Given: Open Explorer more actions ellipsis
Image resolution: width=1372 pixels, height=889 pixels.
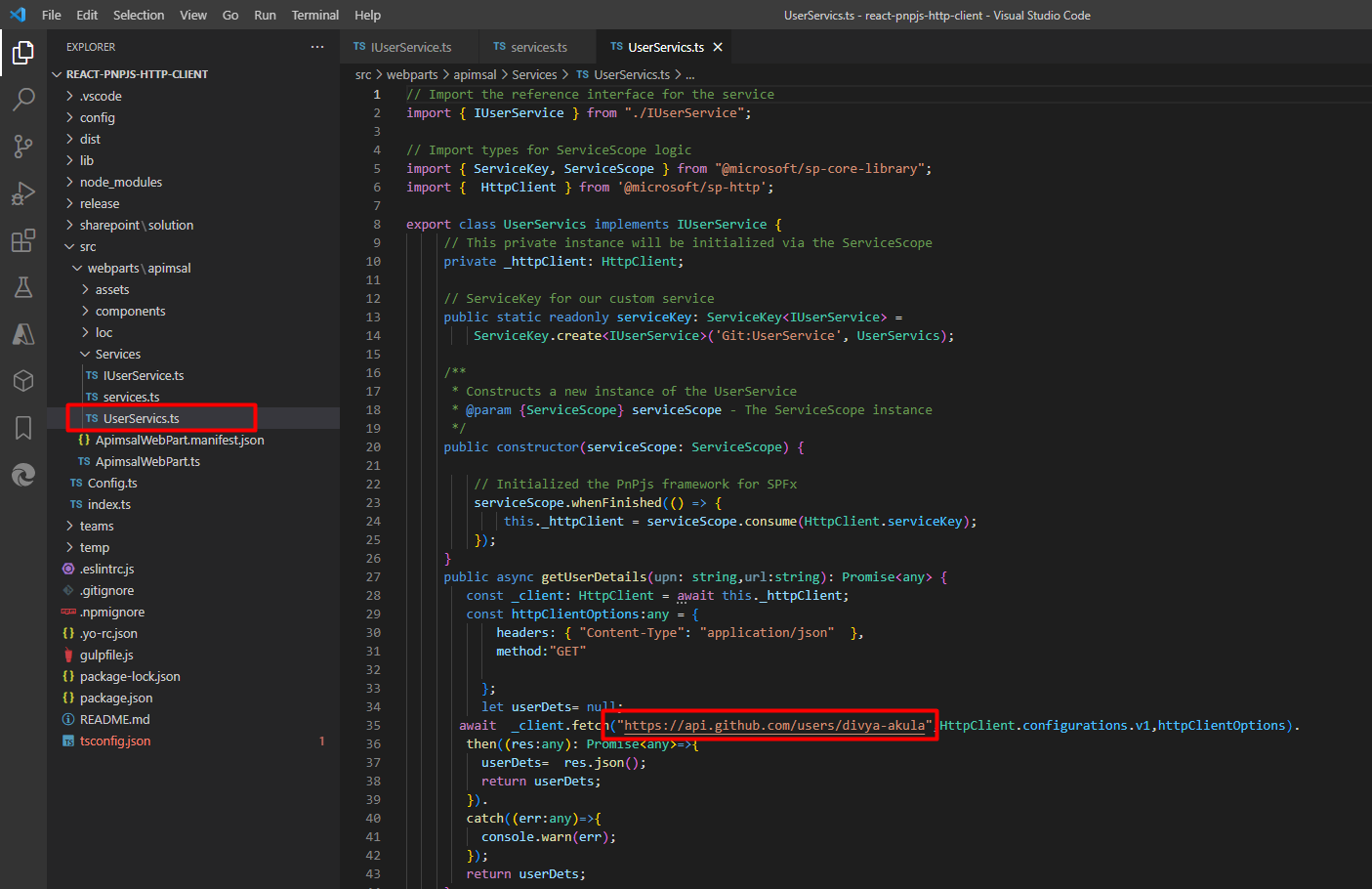Looking at the screenshot, I should point(317,47).
